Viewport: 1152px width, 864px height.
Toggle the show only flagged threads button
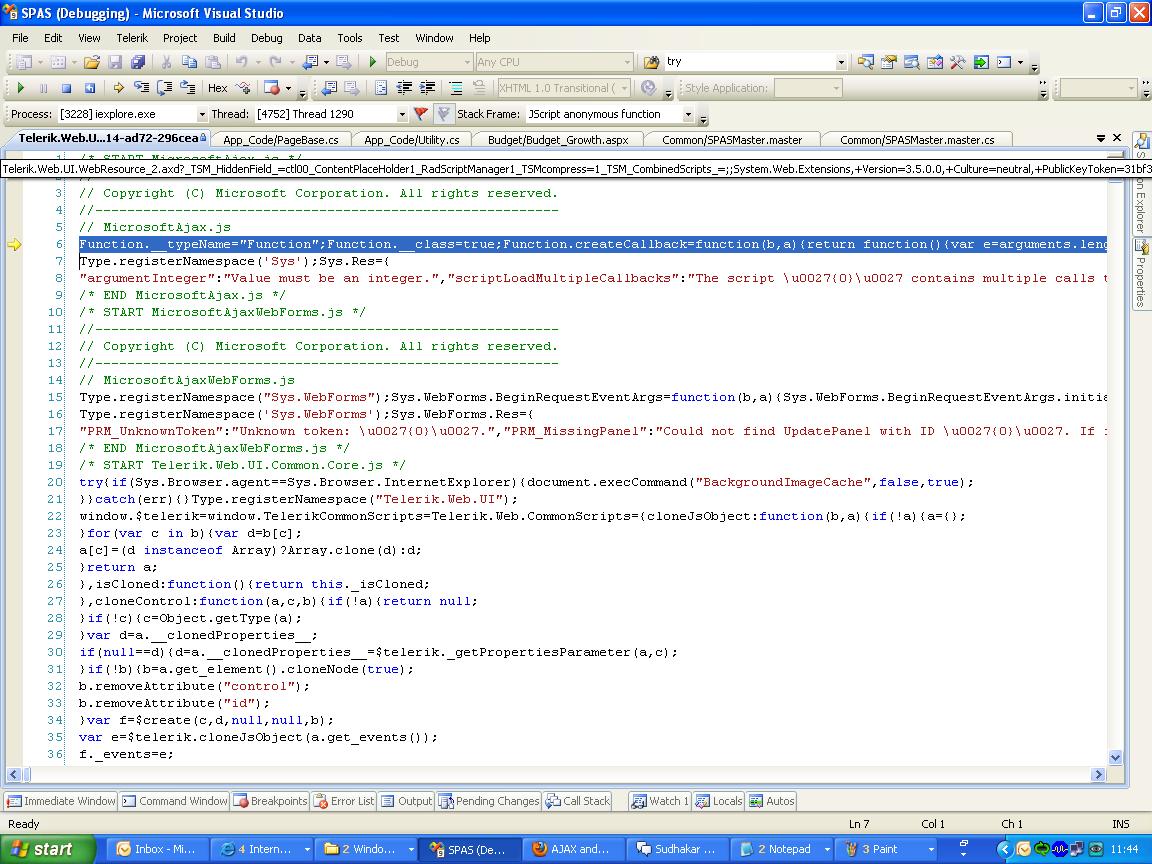(x=444, y=114)
